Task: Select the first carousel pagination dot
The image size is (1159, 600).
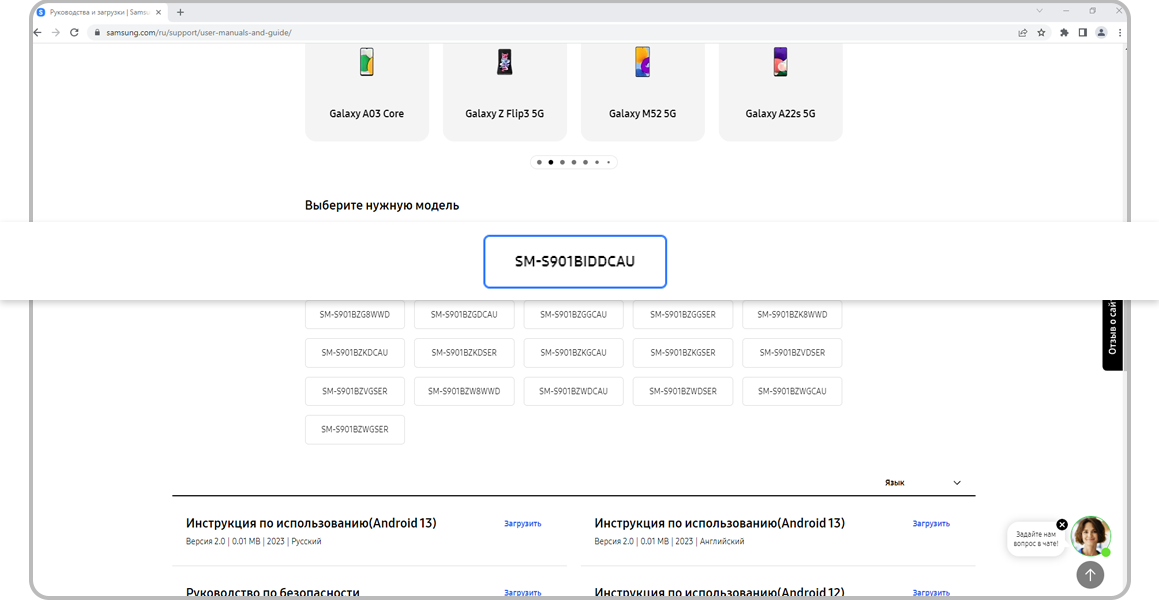Action: 539,163
